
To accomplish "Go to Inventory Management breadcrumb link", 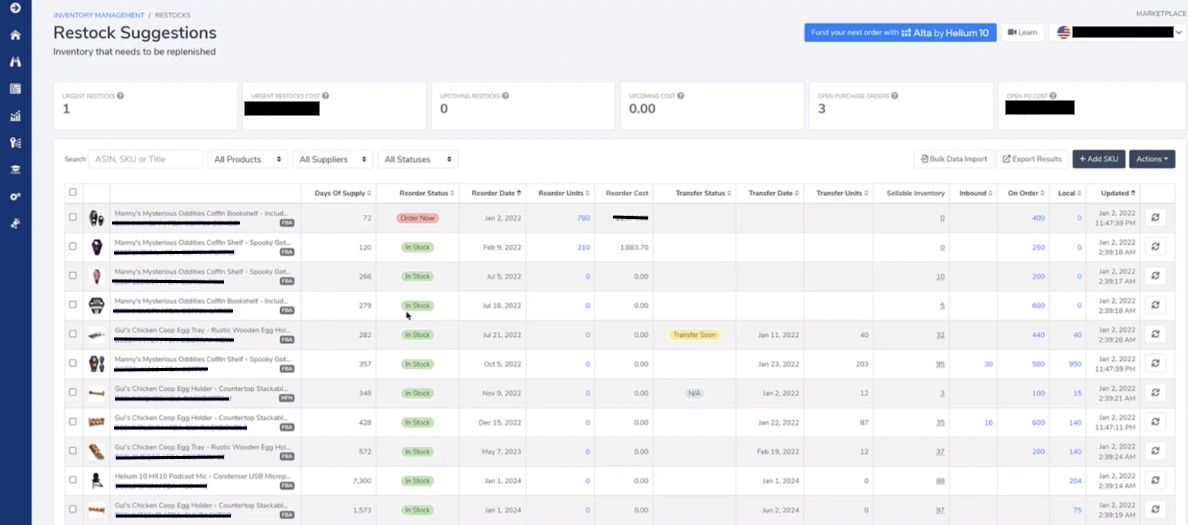I will click(x=99, y=16).
